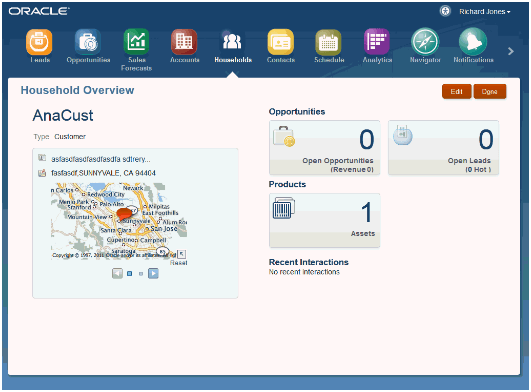
Task: Select the second carousel page dot
Action: tap(141, 274)
